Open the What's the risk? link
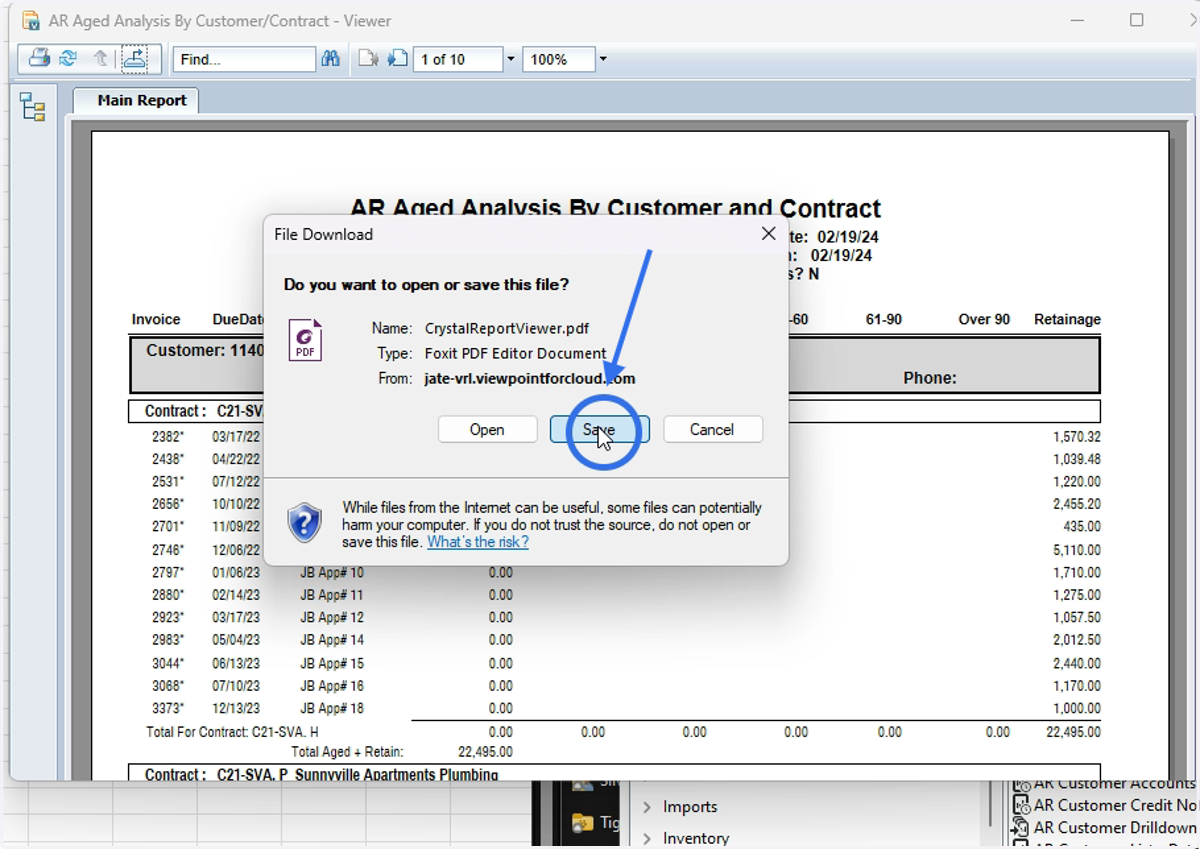This screenshot has width=1200, height=849. pyautogui.click(x=478, y=542)
